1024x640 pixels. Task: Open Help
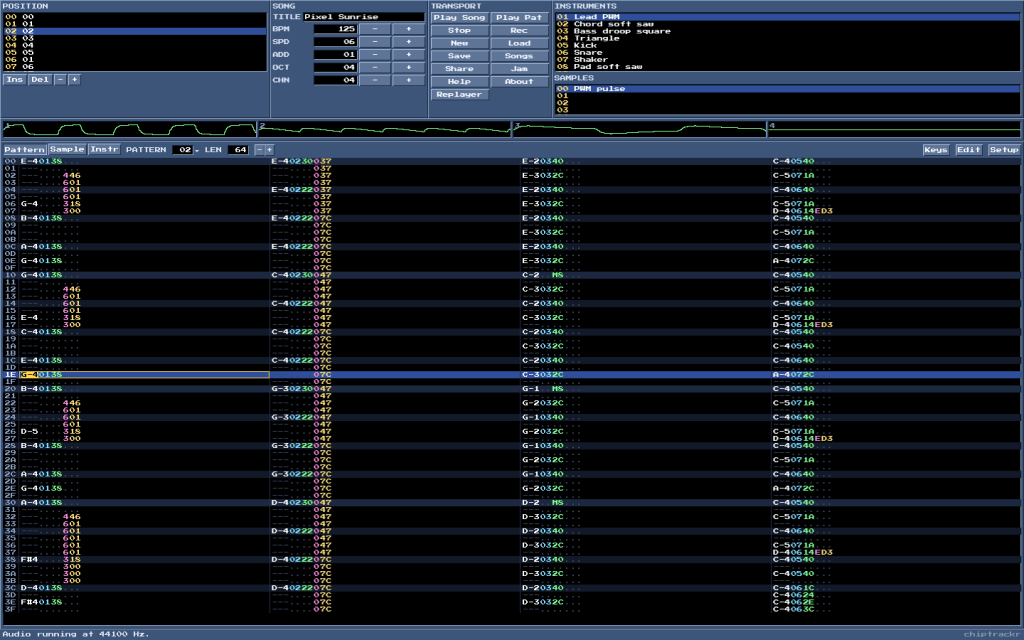459,82
